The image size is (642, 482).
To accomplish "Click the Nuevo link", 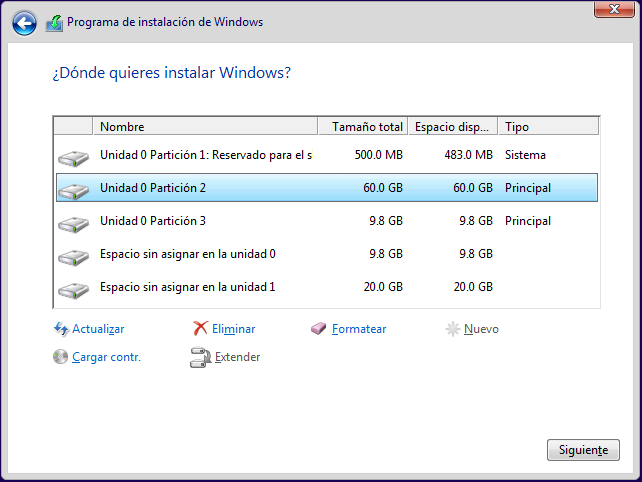I will [481, 329].
